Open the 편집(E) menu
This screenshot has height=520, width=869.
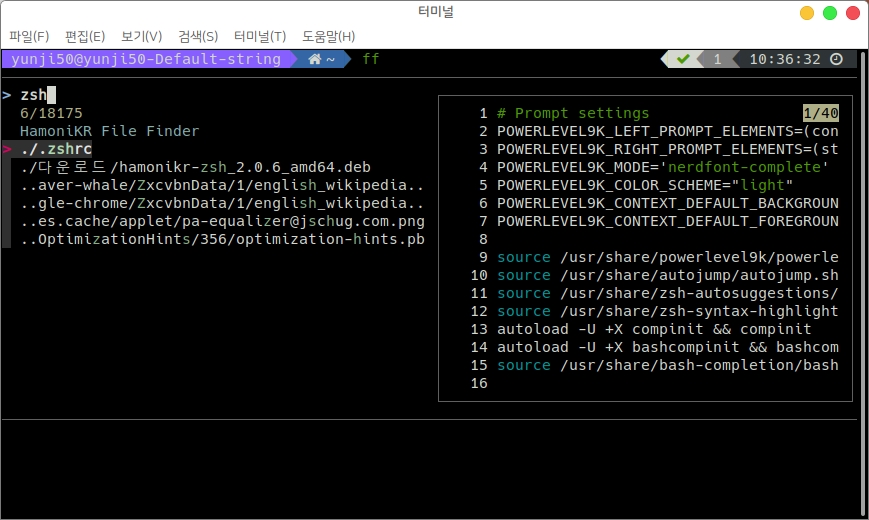coord(85,36)
